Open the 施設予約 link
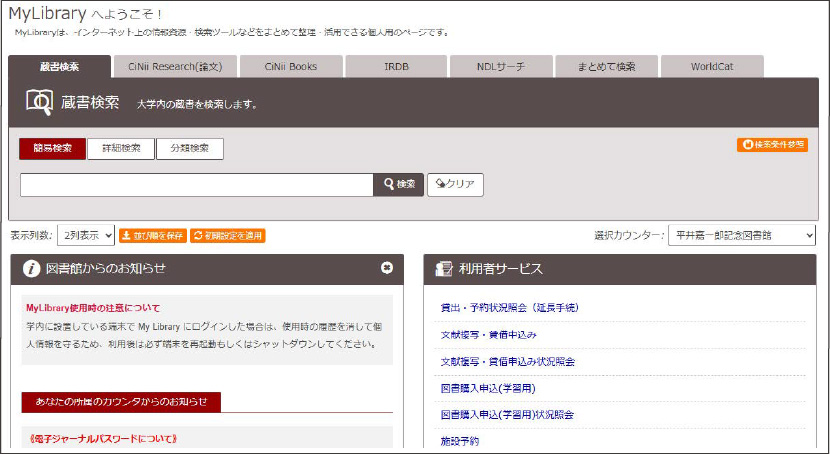The height and width of the screenshot is (454, 830). click(x=461, y=440)
